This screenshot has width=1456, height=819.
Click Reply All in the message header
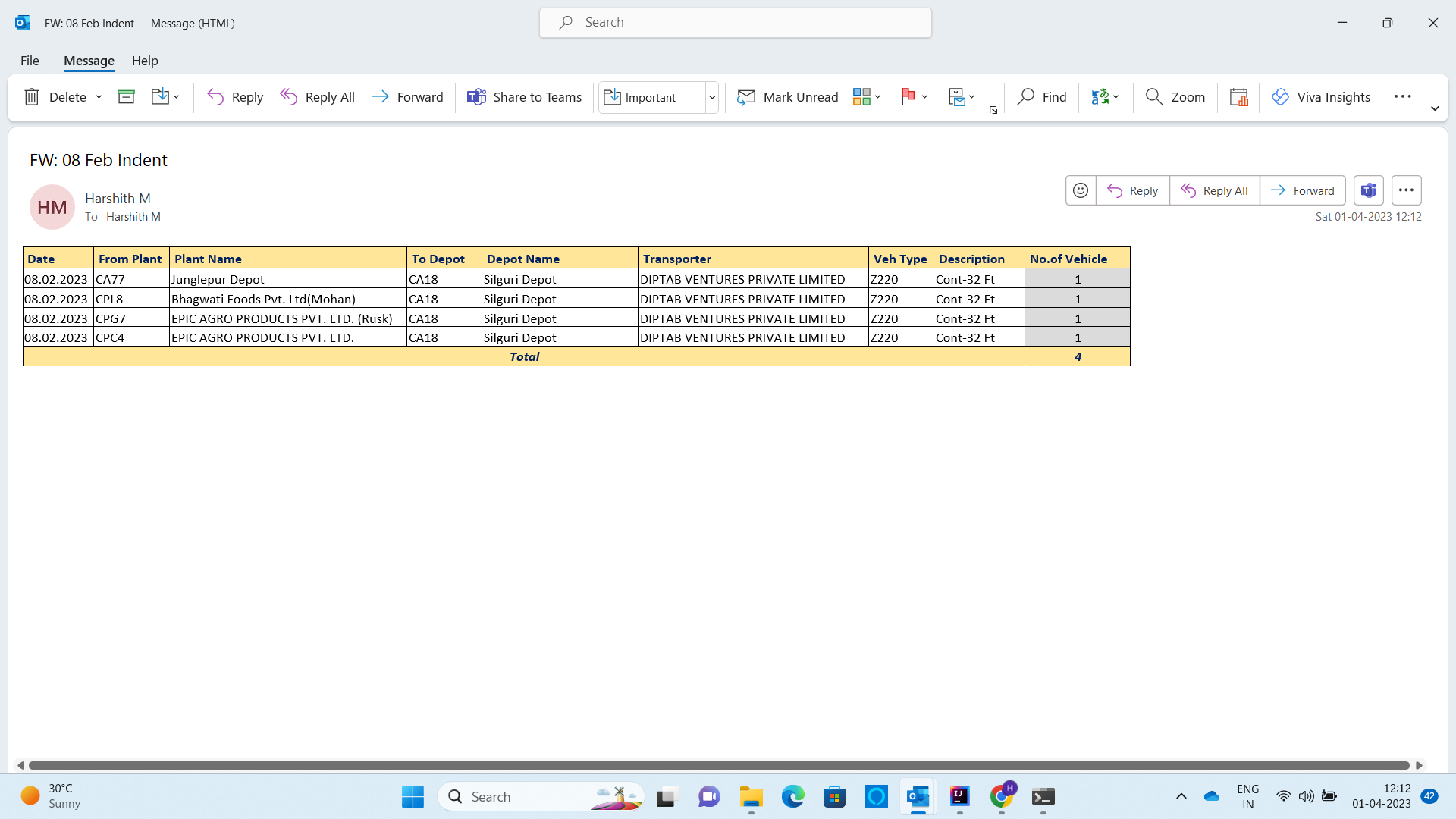[1214, 190]
